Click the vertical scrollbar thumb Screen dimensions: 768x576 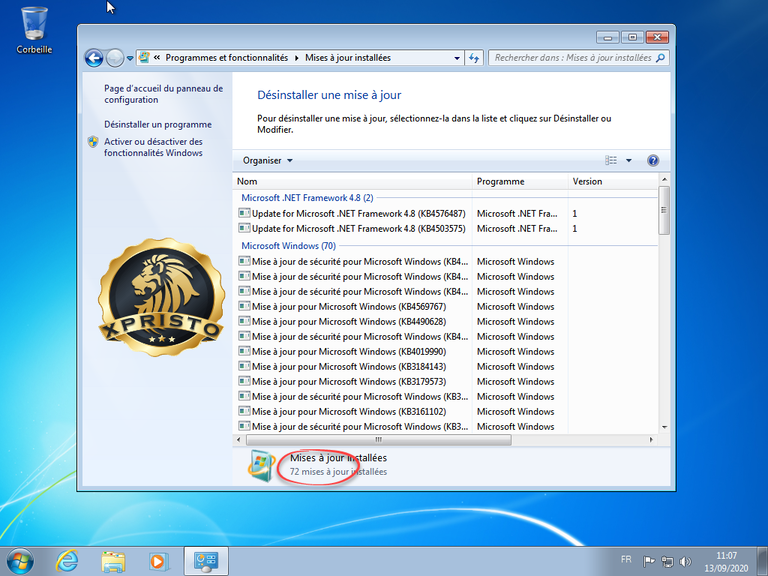coord(664,210)
